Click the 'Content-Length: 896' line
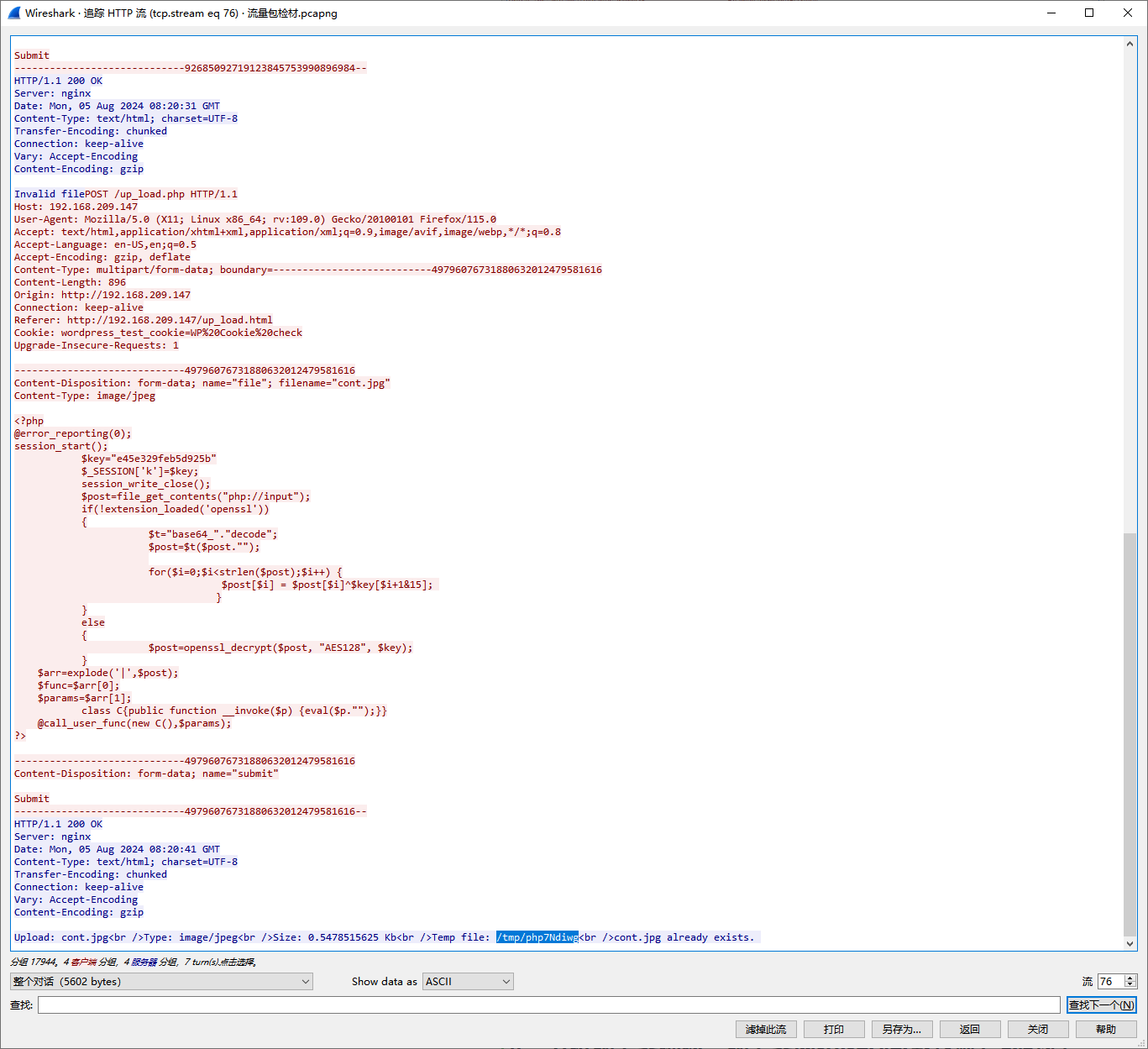Image resolution: width=1148 pixels, height=1049 pixels. point(70,282)
